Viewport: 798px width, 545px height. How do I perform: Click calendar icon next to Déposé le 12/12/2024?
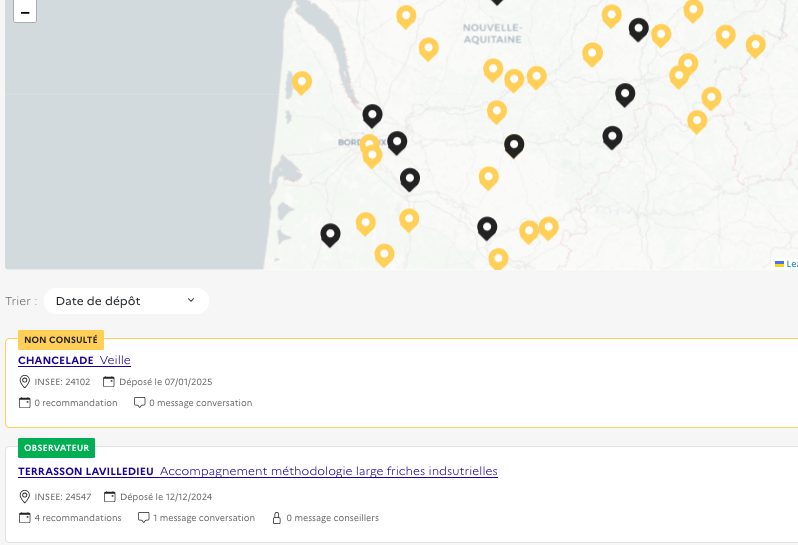(x=109, y=497)
